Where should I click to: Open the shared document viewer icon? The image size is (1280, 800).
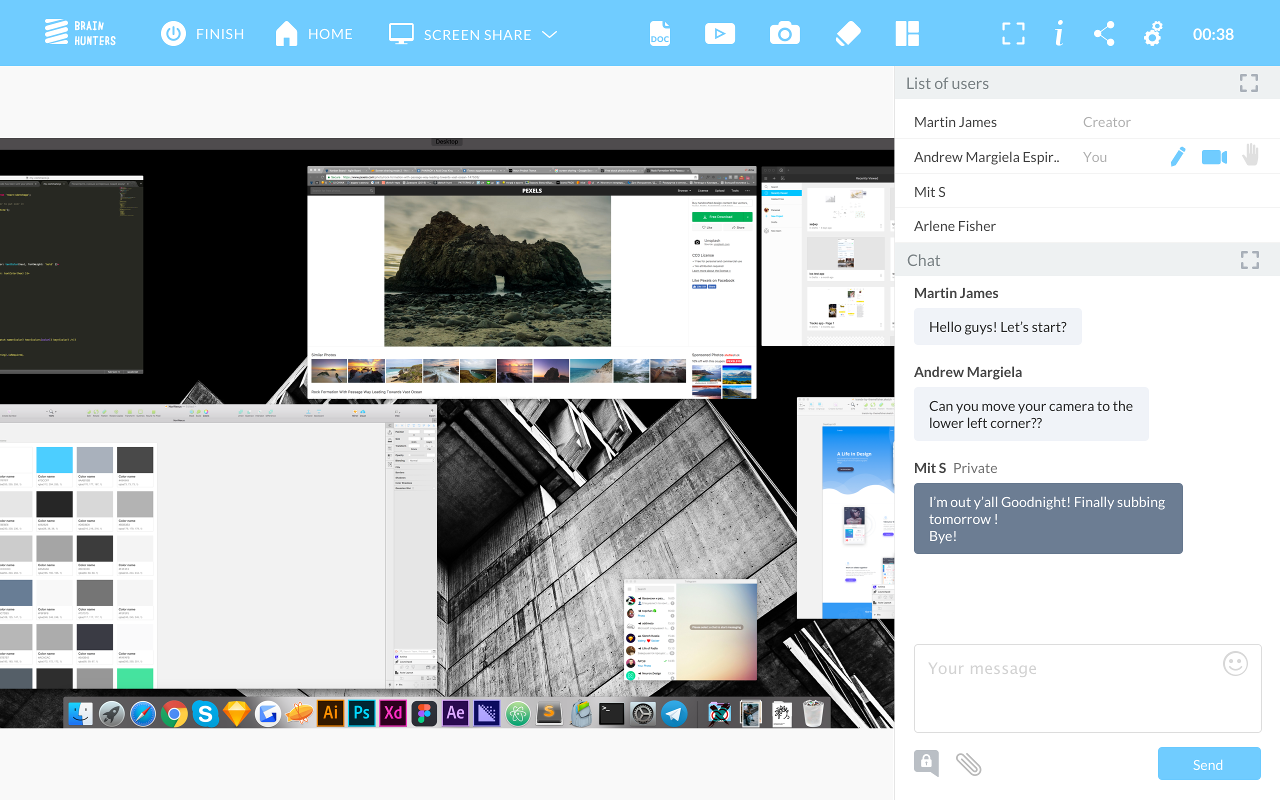coord(659,33)
